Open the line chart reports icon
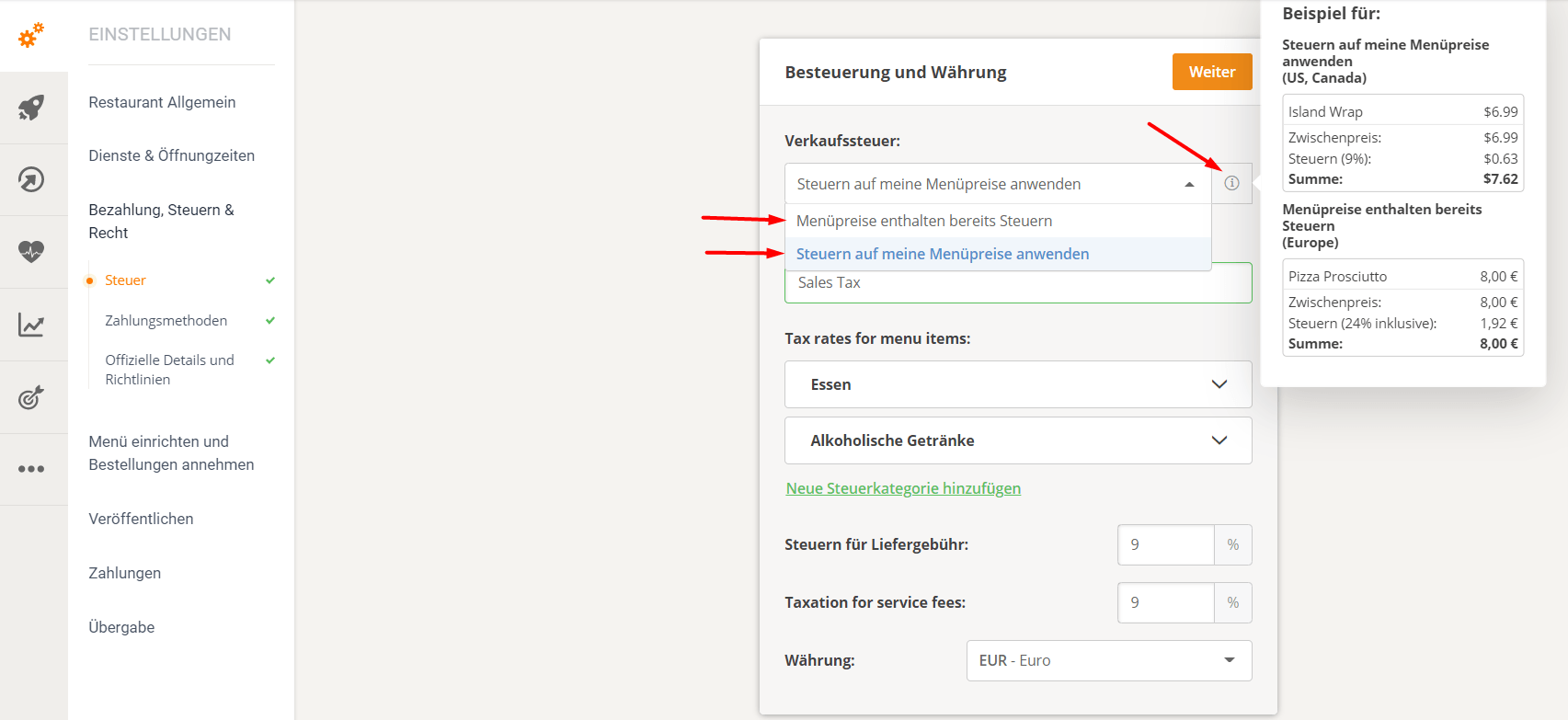This screenshot has height=720, width=1568. (x=31, y=325)
